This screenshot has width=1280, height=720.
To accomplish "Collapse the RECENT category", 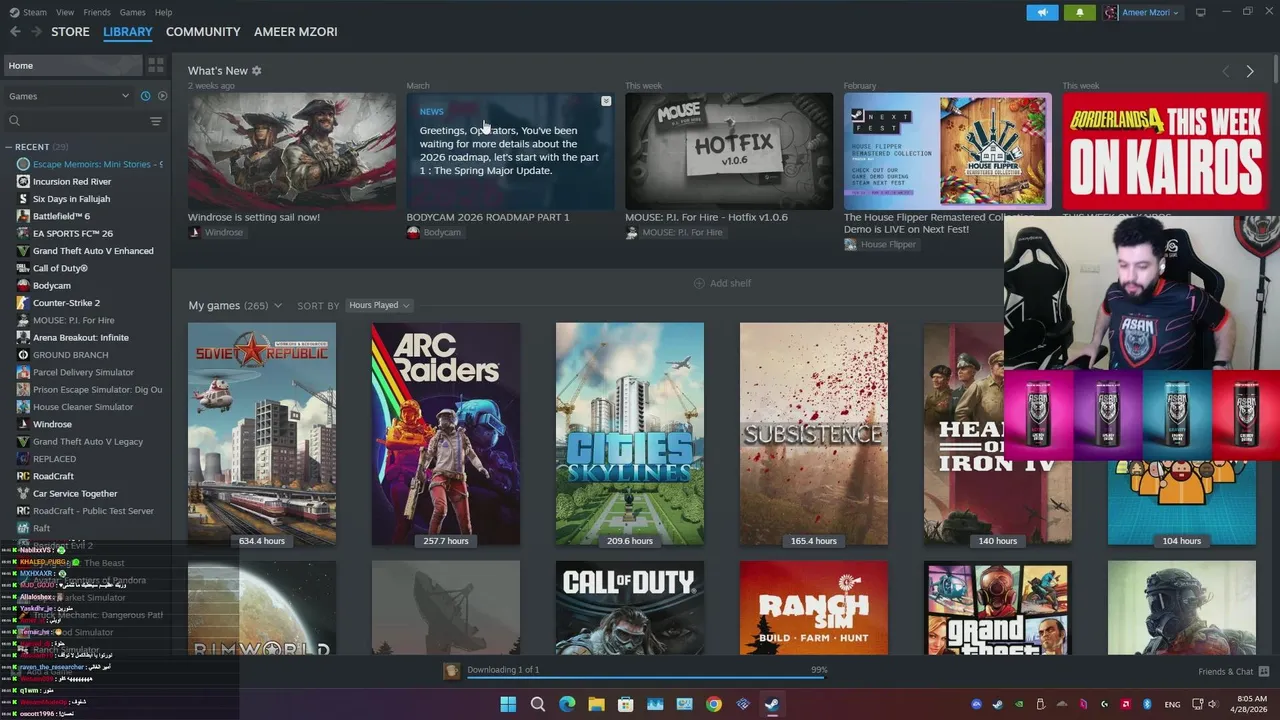I will pyautogui.click(x=11, y=147).
